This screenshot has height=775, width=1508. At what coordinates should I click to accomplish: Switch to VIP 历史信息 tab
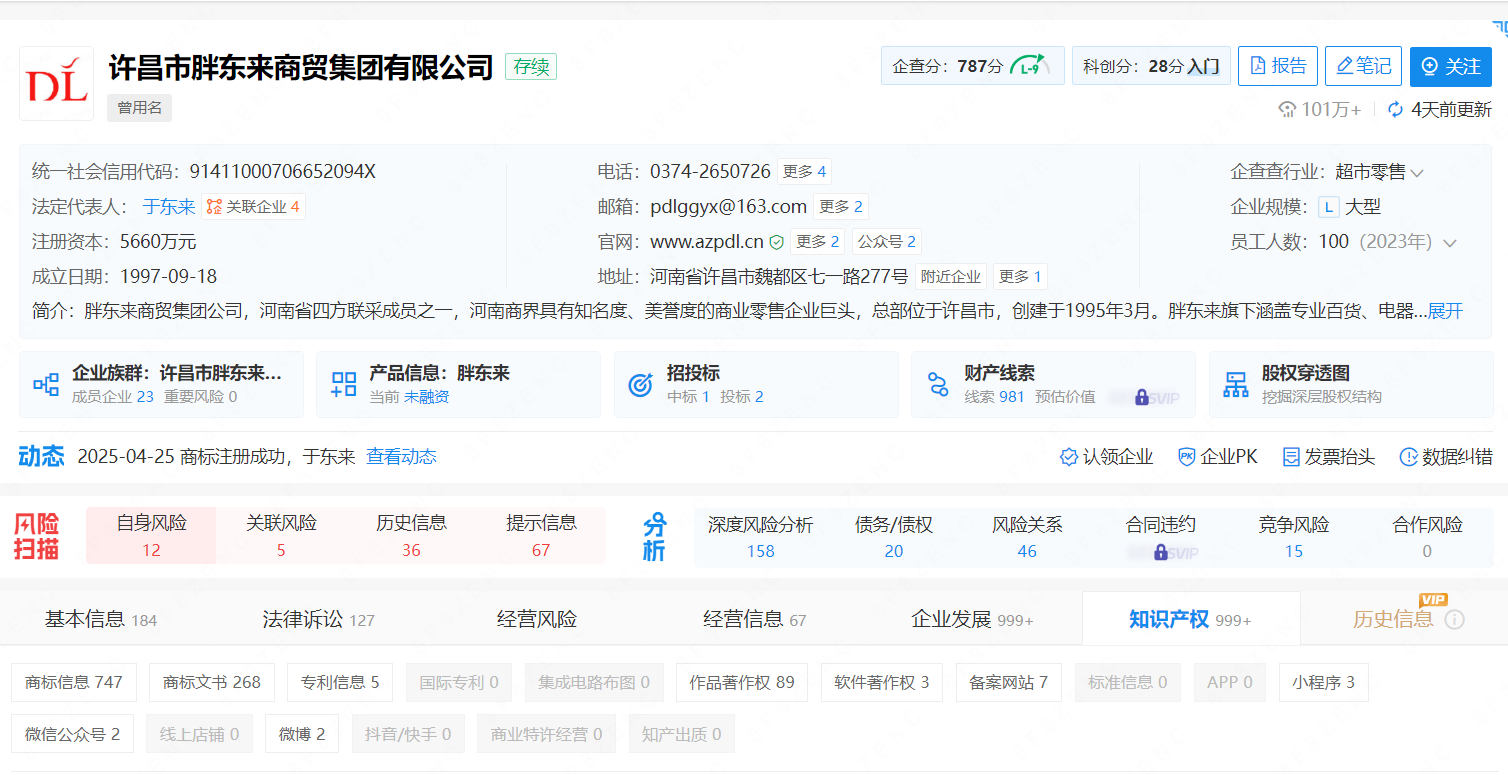coord(1393,619)
